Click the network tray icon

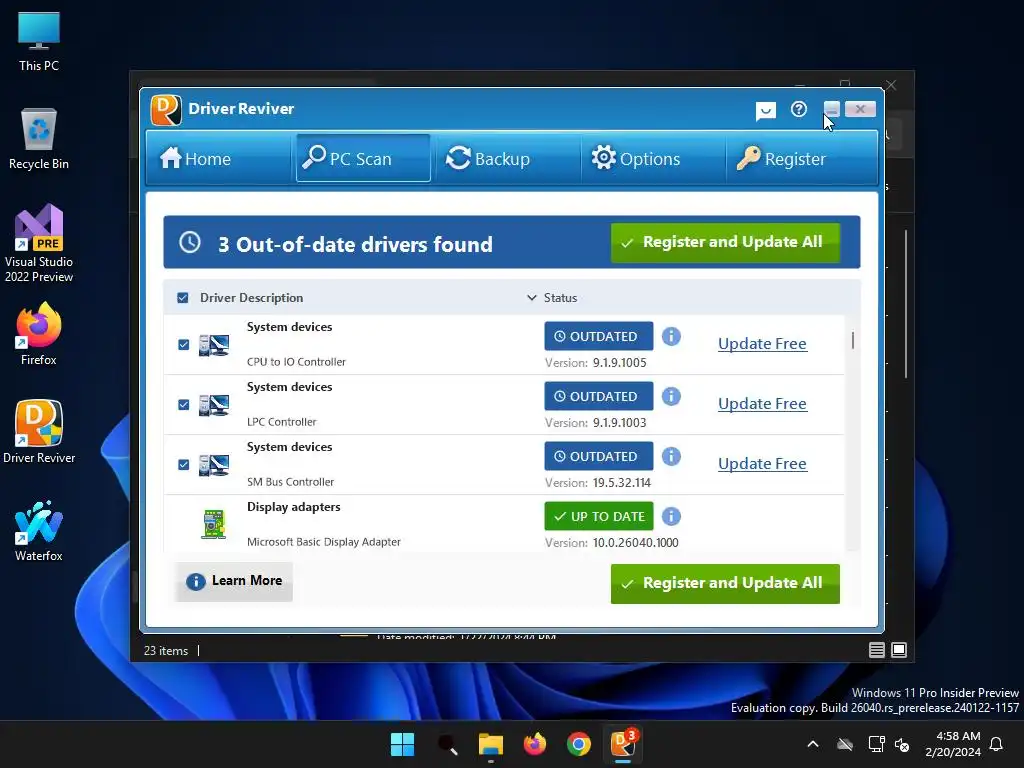coord(876,744)
